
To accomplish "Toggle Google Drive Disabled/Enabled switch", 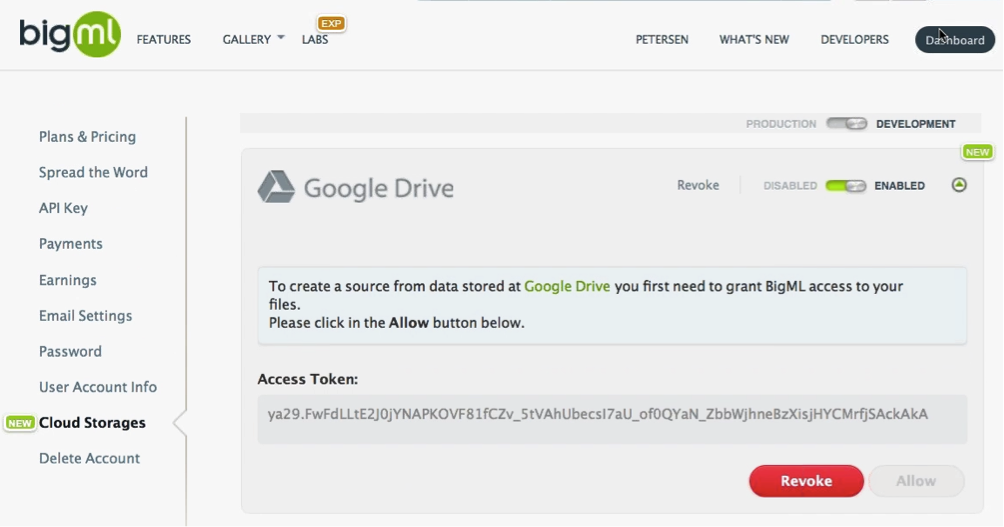I will pyautogui.click(x=845, y=186).
